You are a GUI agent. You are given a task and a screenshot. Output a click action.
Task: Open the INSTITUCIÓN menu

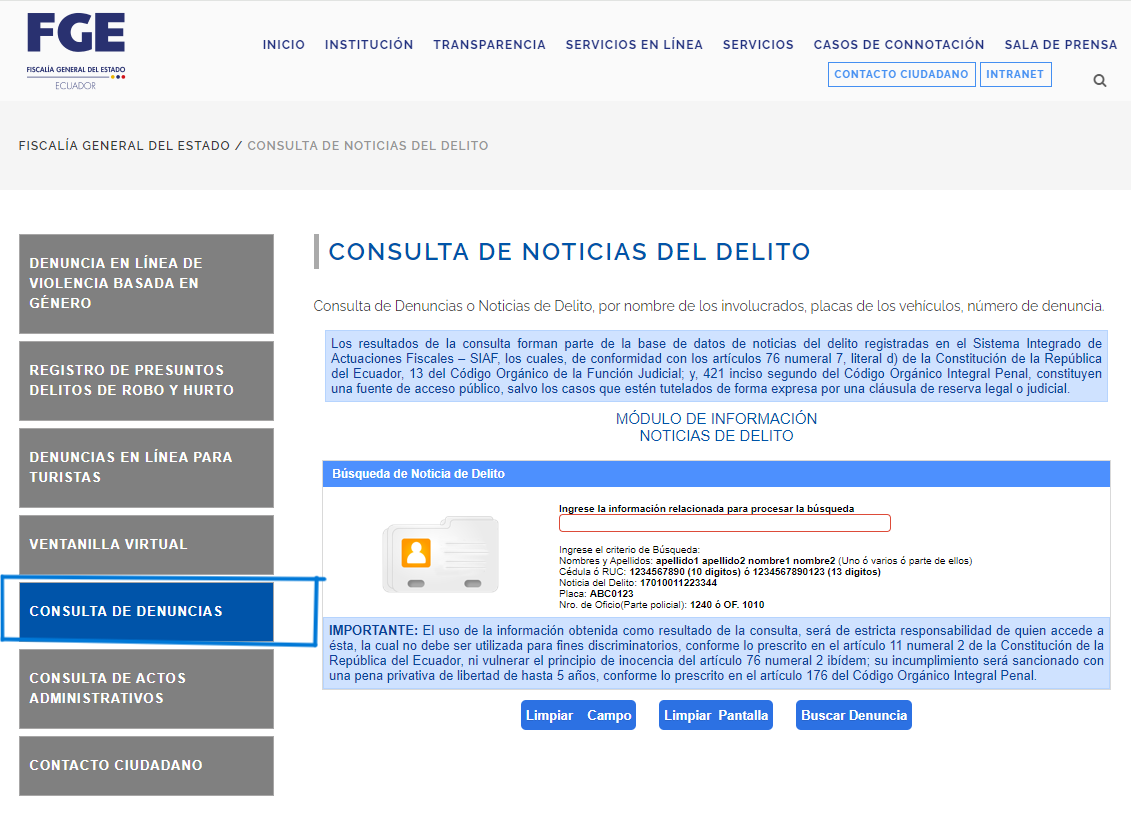pos(369,45)
